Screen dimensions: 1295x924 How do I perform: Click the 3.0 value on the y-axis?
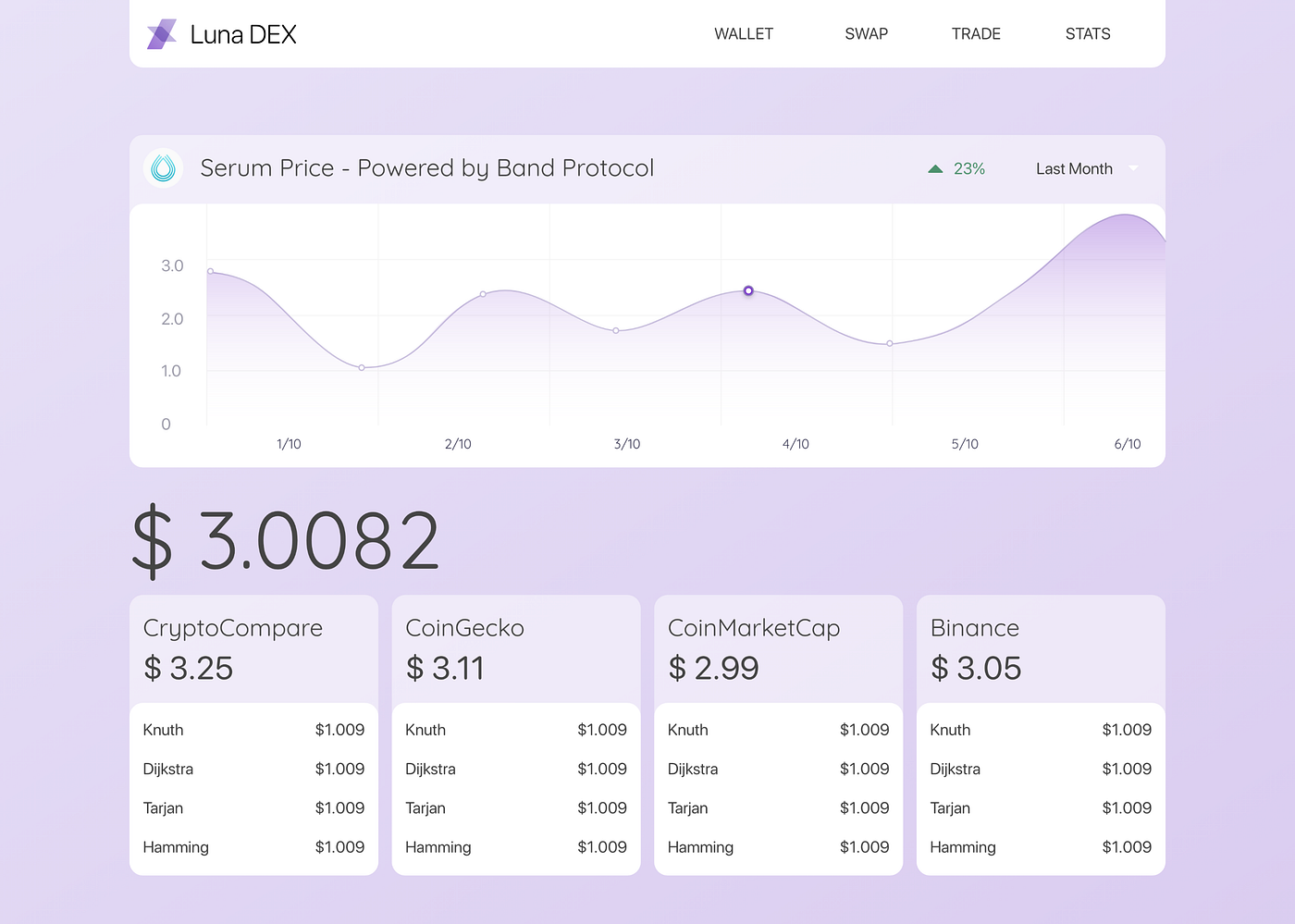pos(172,265)
